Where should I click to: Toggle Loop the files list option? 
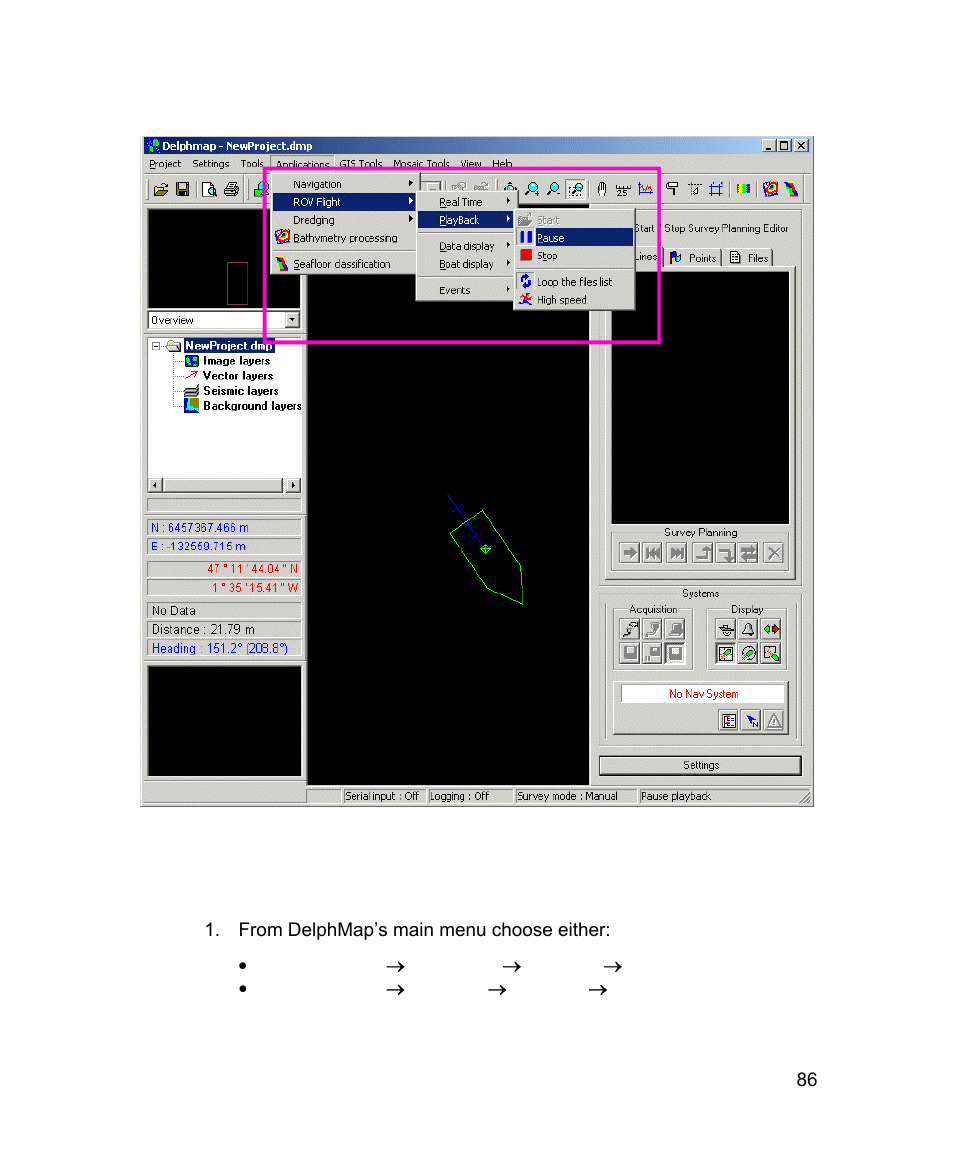(x=573, y=282)
